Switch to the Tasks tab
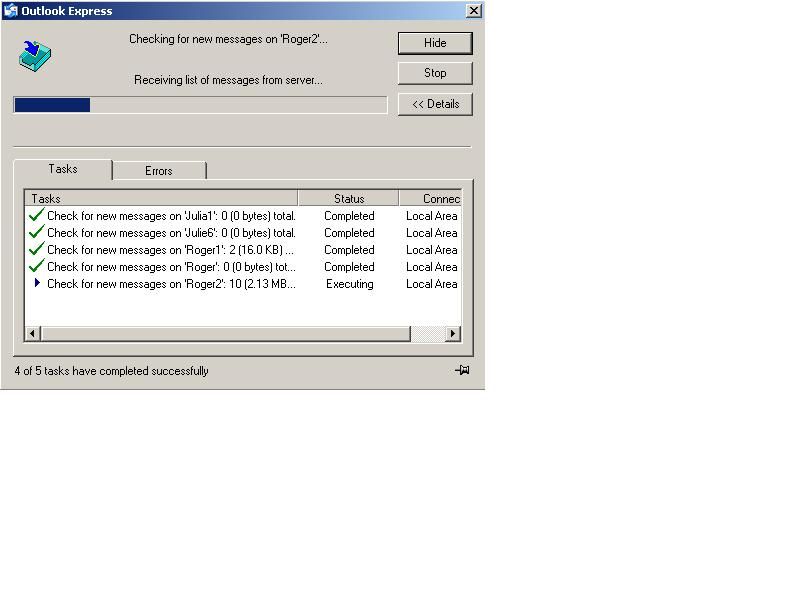The height and width of the screenshot is (600, 800). 63,169
